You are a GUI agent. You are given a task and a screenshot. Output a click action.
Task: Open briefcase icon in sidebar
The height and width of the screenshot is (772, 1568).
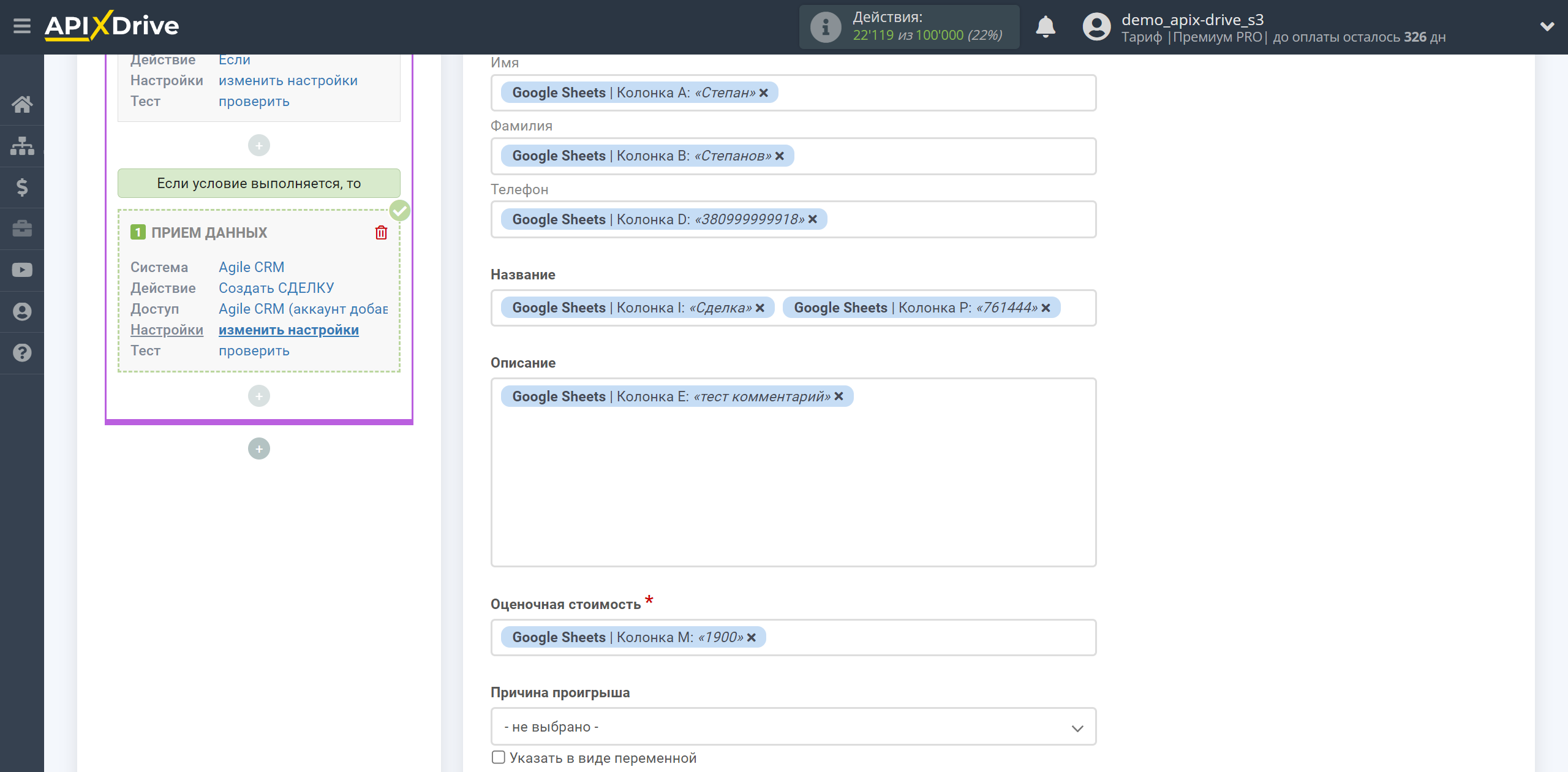click(22, 229)
